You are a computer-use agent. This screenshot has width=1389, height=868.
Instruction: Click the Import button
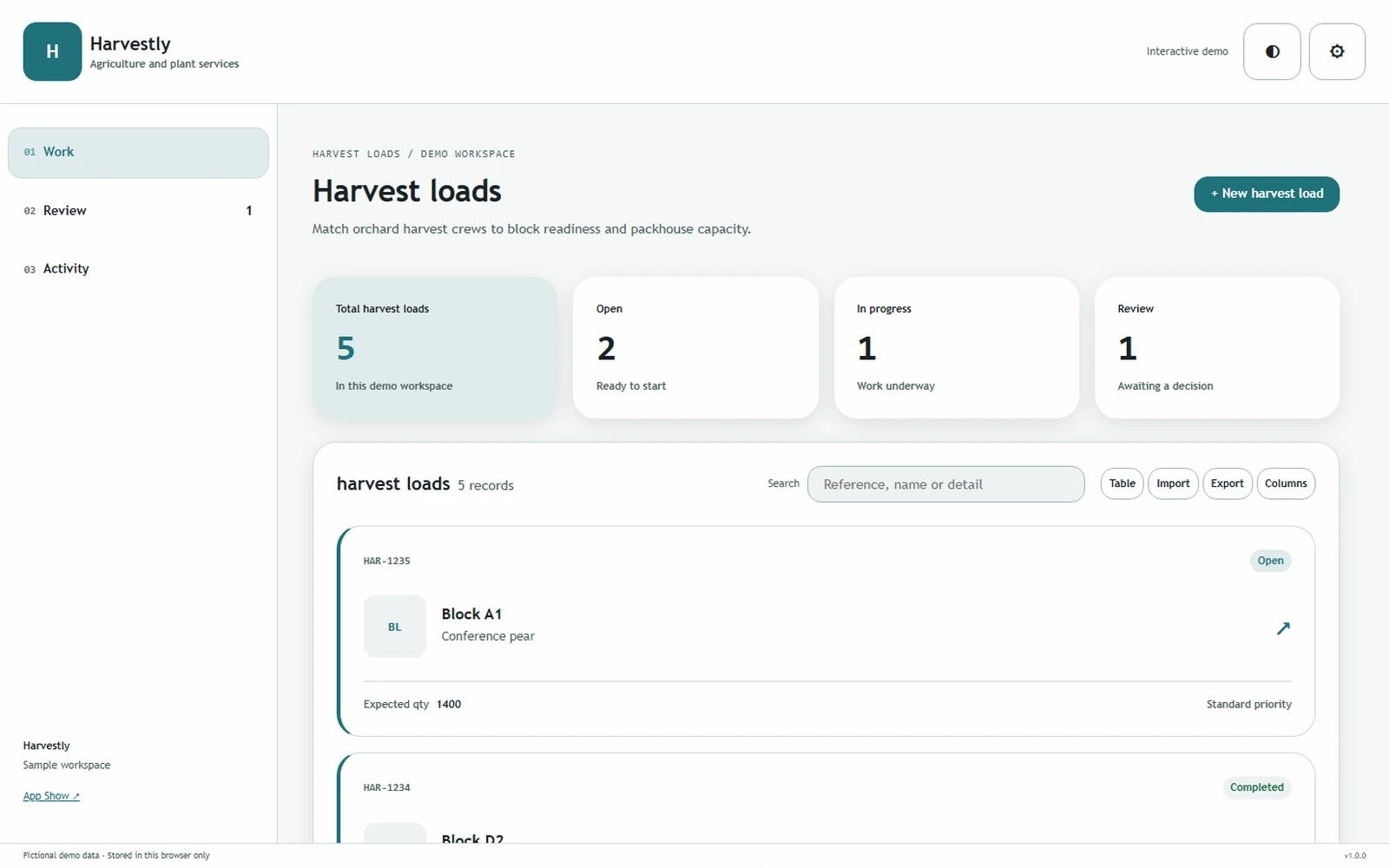(1173, 483)
